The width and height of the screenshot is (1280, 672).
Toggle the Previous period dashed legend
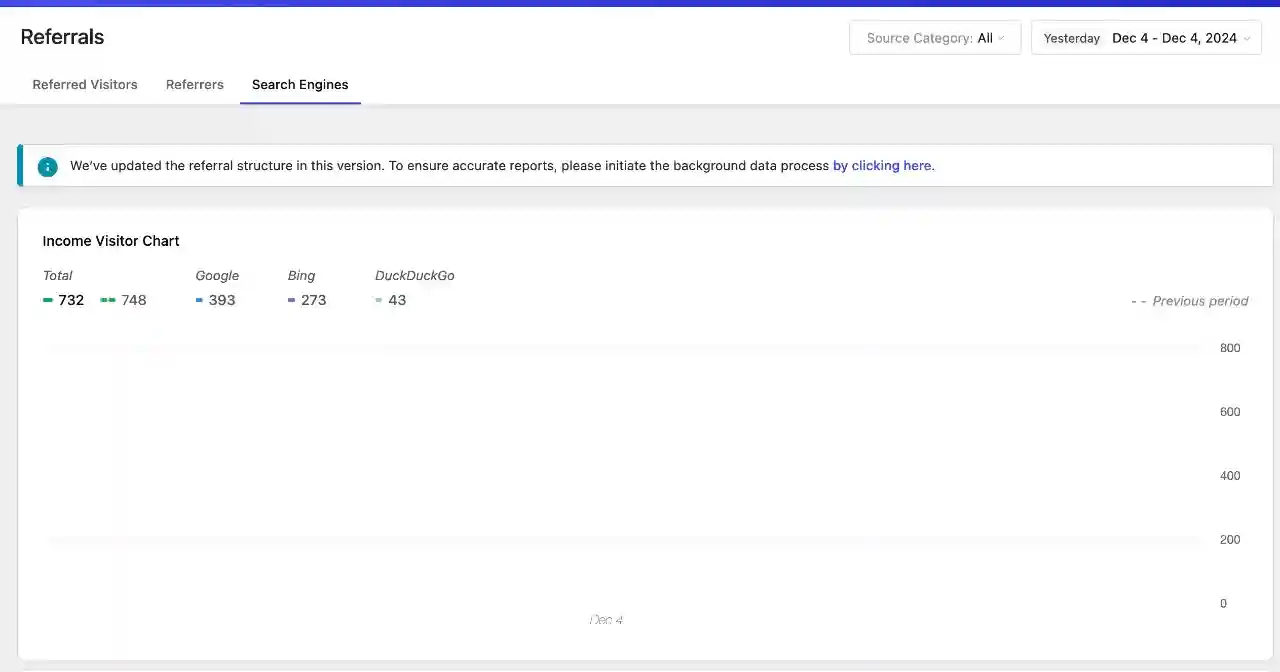coord(1189,301)
